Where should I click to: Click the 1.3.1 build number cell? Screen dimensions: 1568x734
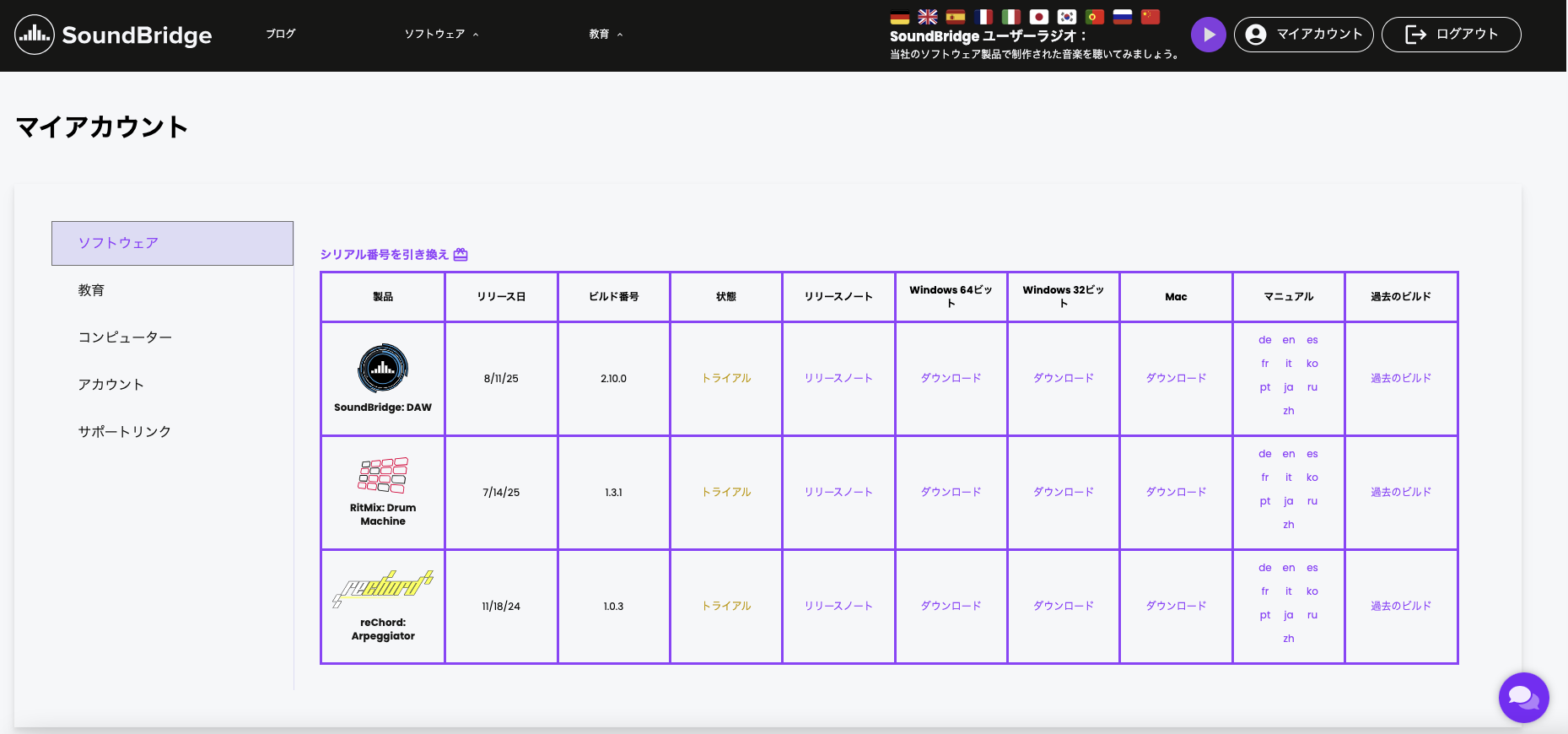click(x=614, y=493)
